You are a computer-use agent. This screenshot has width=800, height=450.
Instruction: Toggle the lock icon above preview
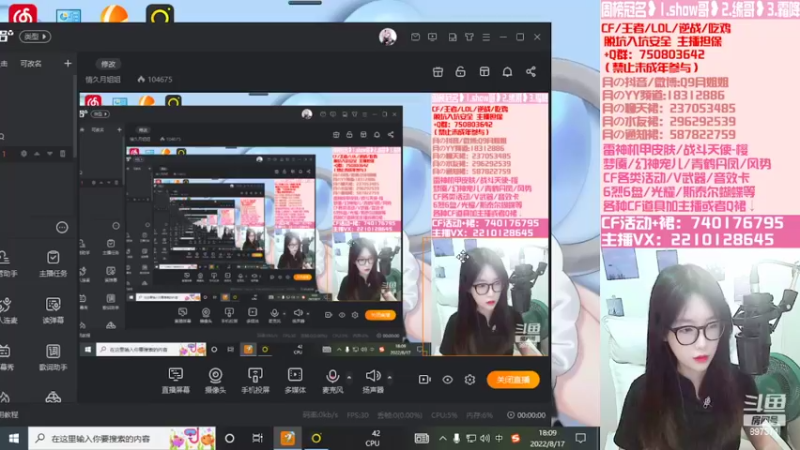460,72
